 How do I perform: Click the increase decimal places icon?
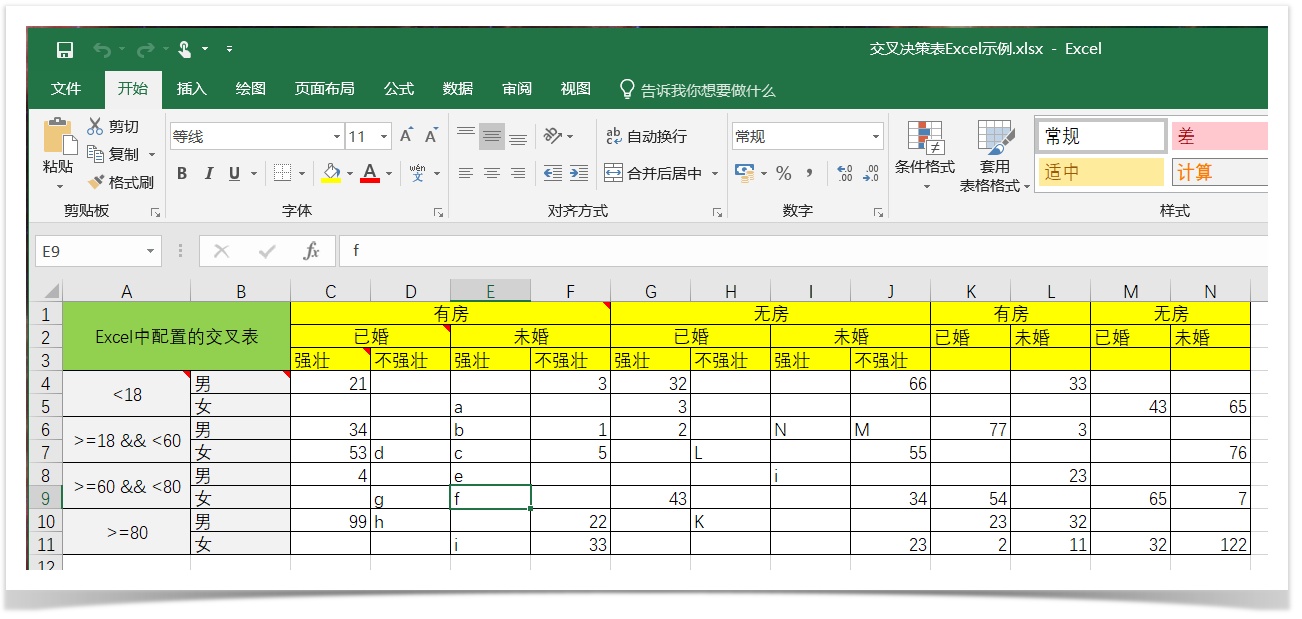click(844, 174)
